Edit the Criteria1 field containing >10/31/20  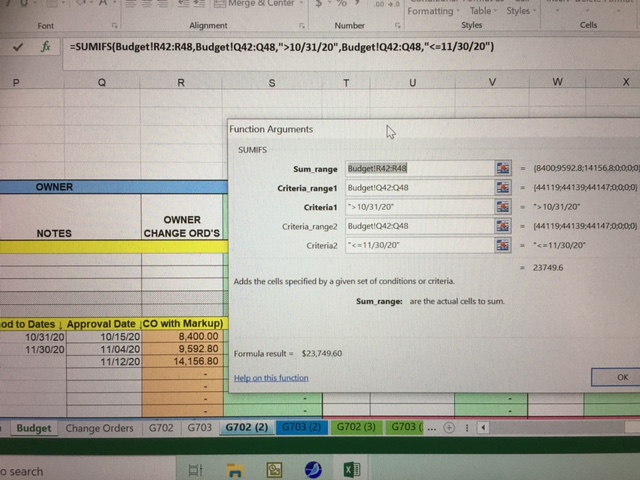click(x=420, y=207)
